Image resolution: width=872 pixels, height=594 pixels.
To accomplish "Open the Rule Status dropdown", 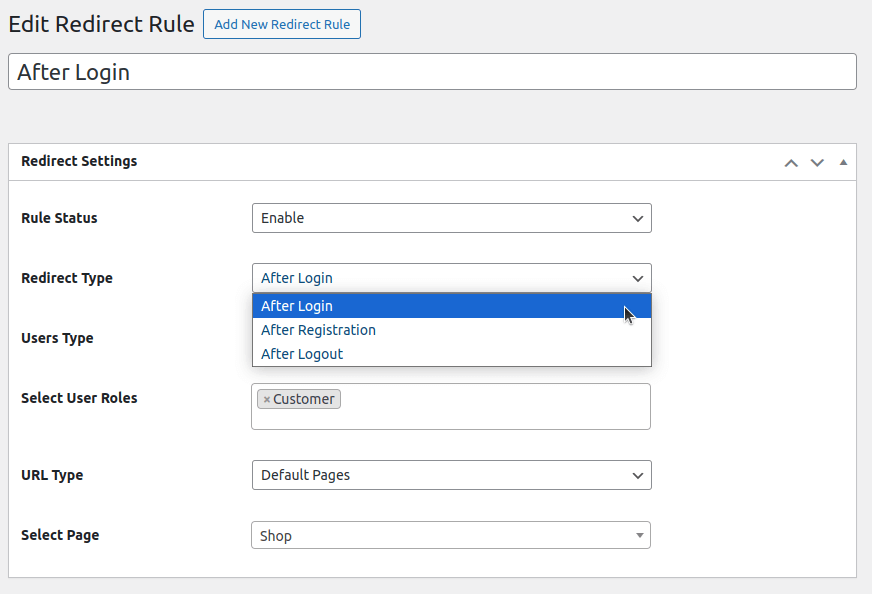I will 452,218.
